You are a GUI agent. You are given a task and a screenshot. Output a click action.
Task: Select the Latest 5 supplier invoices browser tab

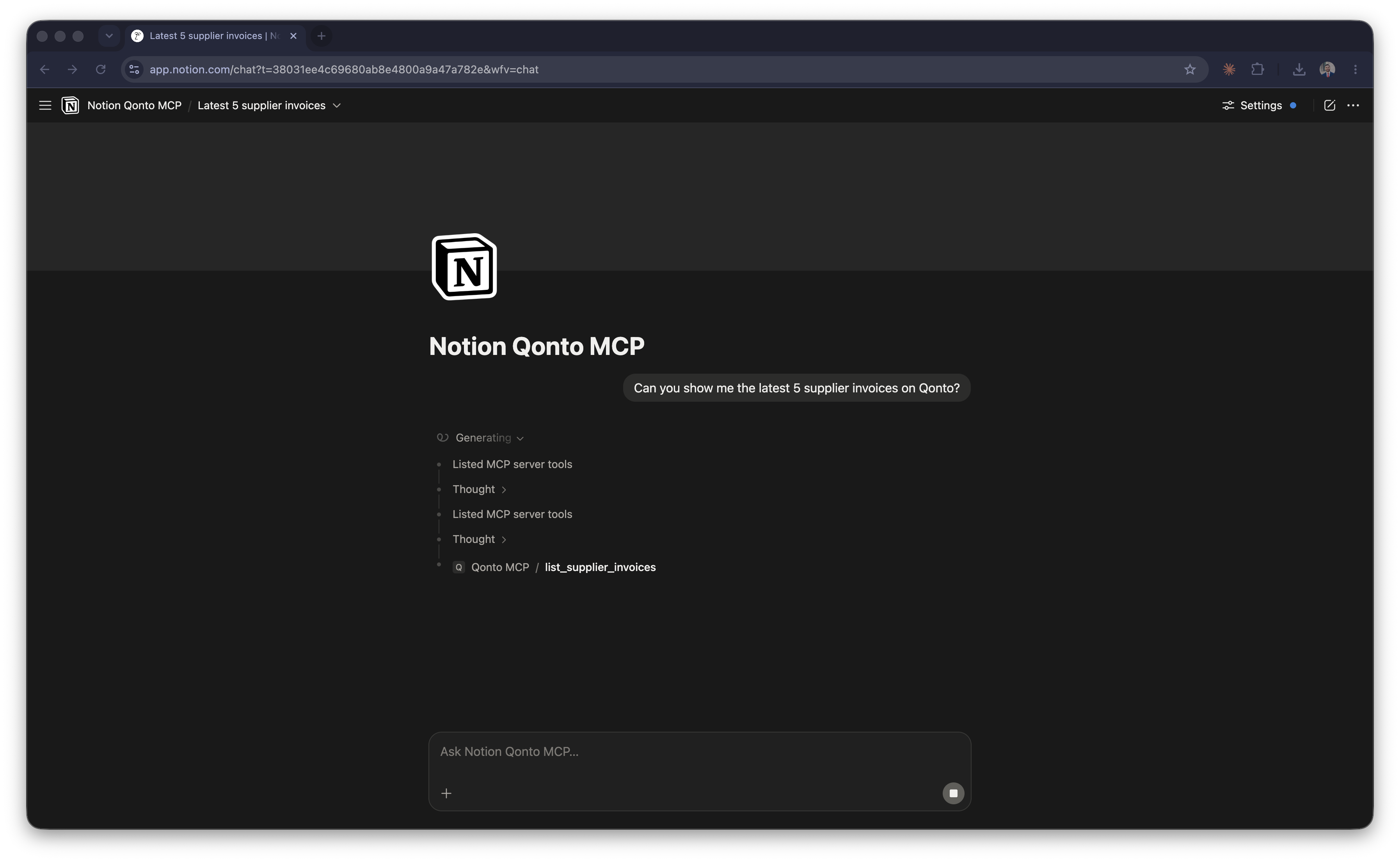(x=215, y=36)
